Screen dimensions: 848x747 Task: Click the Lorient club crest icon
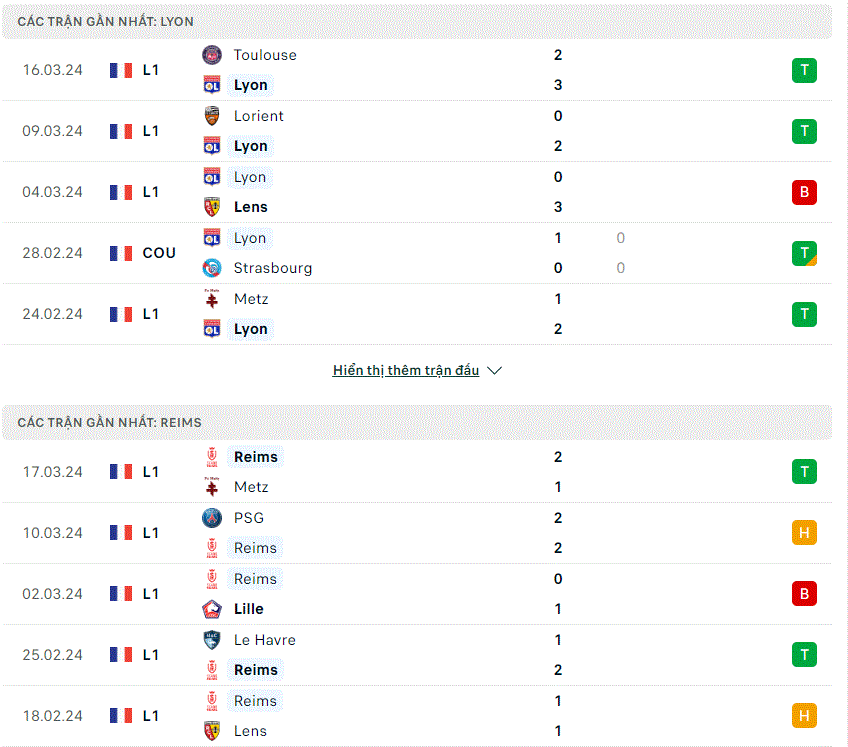211,116
